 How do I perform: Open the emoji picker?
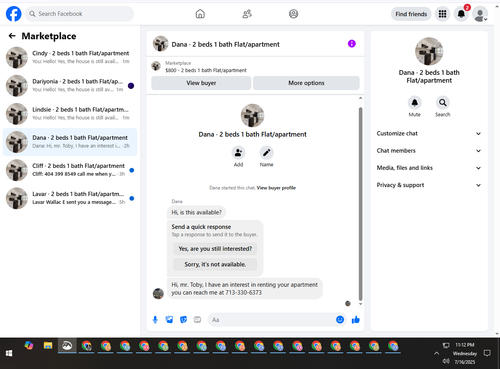coord(340,320)
